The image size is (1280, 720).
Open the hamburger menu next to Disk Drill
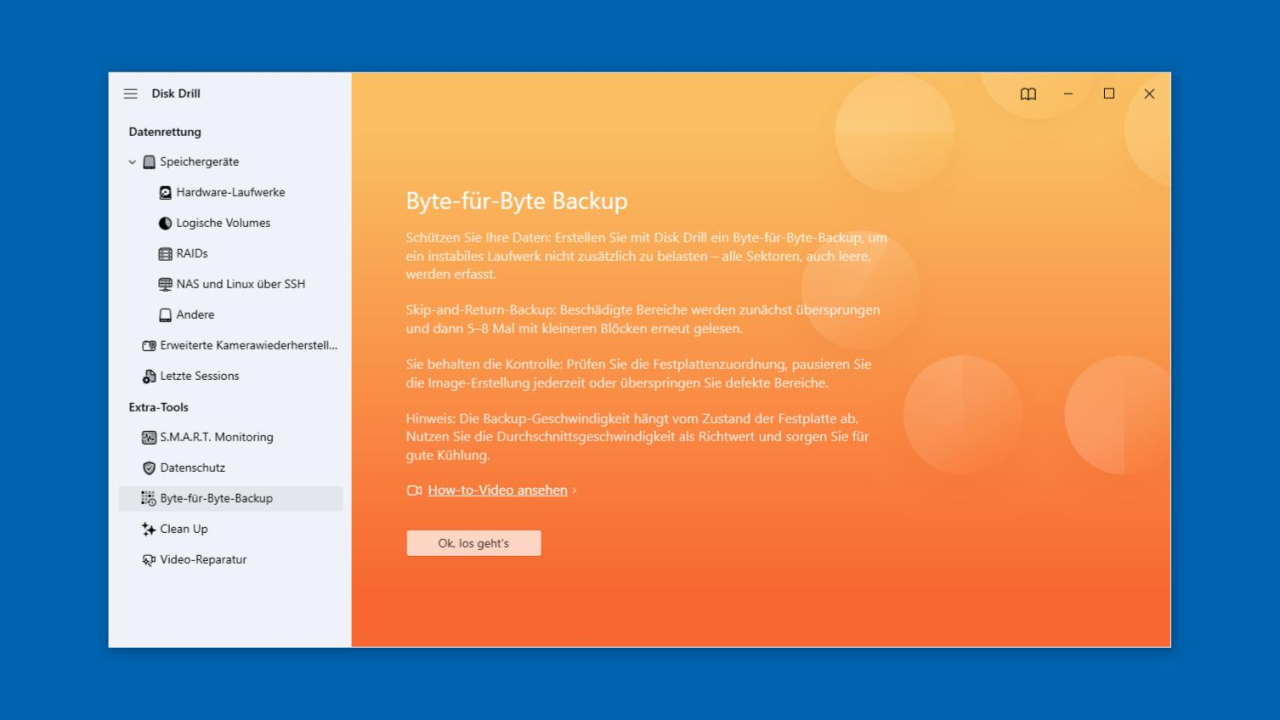tap(130, 94)
